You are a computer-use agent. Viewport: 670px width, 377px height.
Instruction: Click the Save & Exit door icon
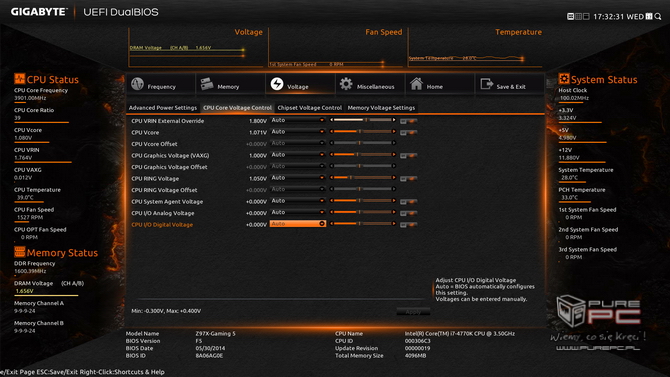487,83
